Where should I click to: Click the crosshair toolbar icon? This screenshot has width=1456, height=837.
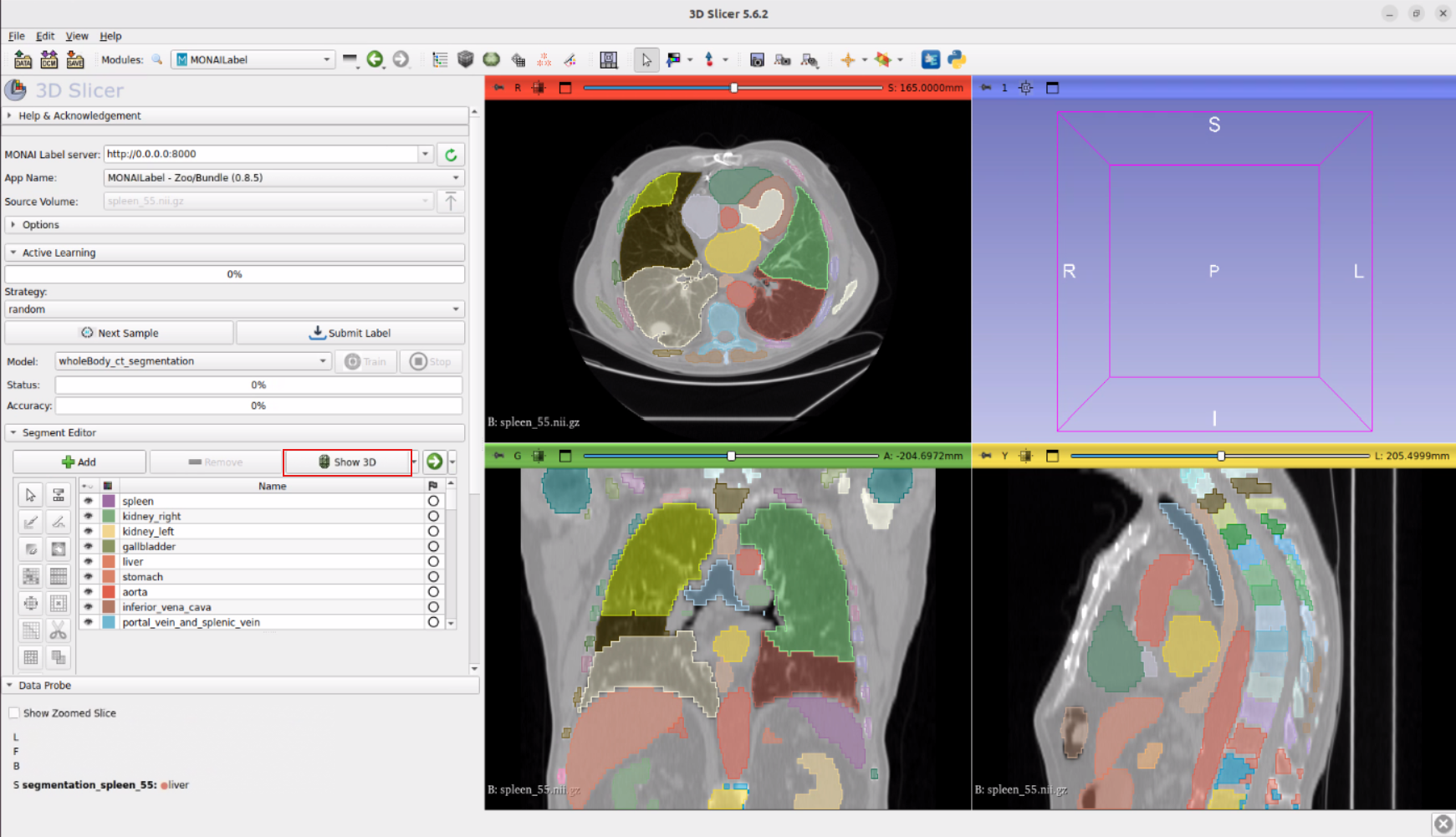pos(848,59)
